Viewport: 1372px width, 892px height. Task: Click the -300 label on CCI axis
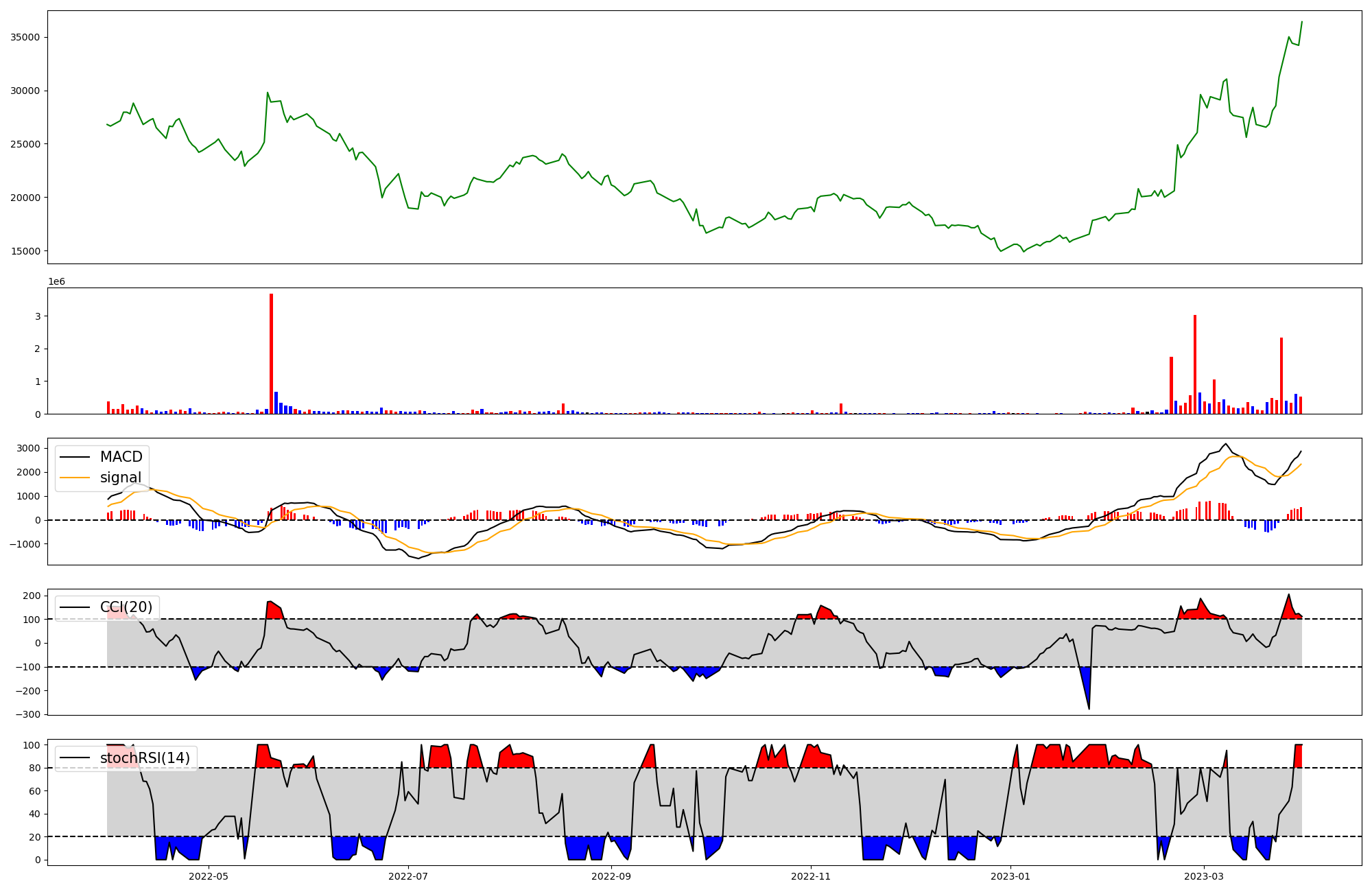coord(28,714)
